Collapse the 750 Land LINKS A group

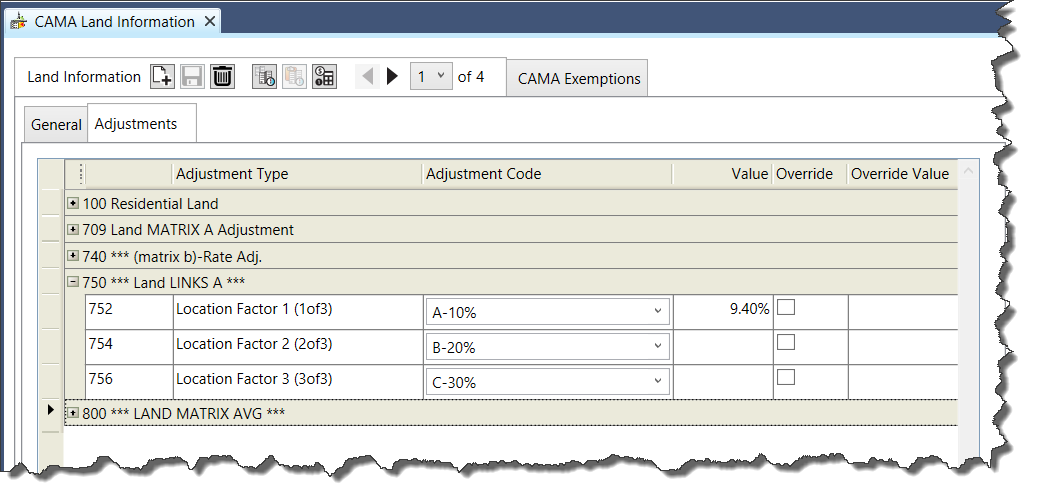tap(73, 282)
